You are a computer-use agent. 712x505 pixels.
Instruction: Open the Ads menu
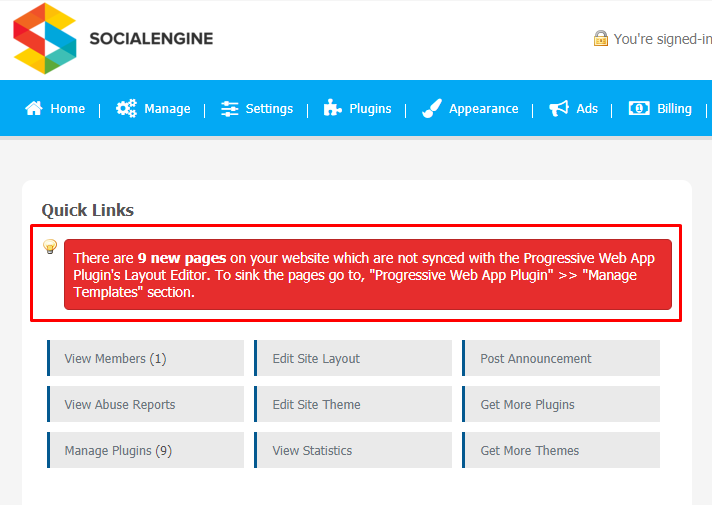pyautogui.click(x=574, y=109)
